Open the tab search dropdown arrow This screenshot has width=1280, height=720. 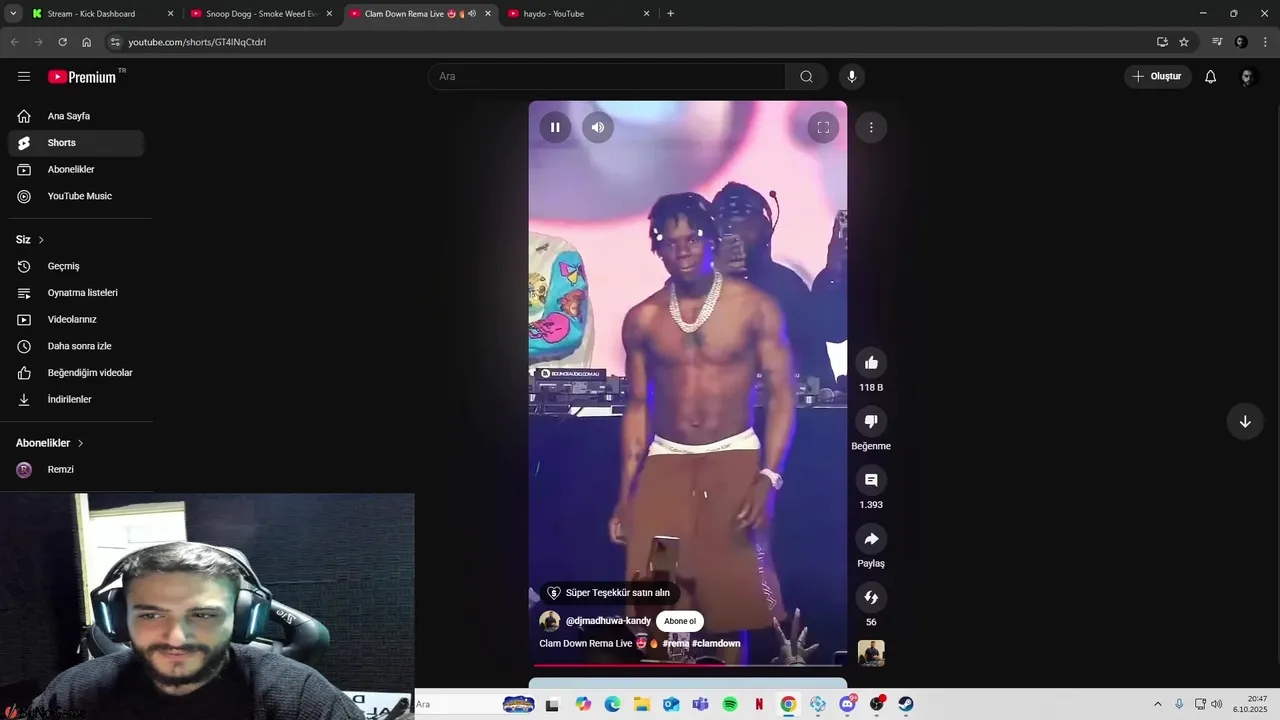[x=13, y=14]
